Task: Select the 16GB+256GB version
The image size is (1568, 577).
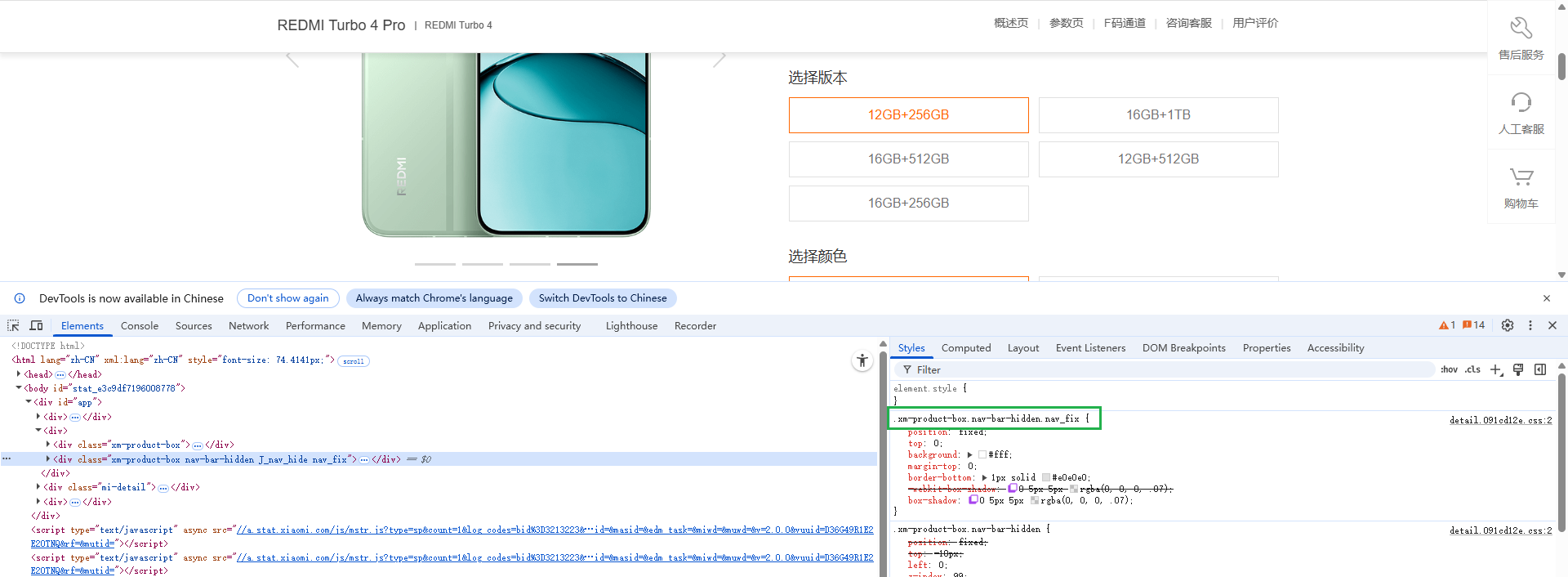Action: pyautogui.click(x=908, y=204)
